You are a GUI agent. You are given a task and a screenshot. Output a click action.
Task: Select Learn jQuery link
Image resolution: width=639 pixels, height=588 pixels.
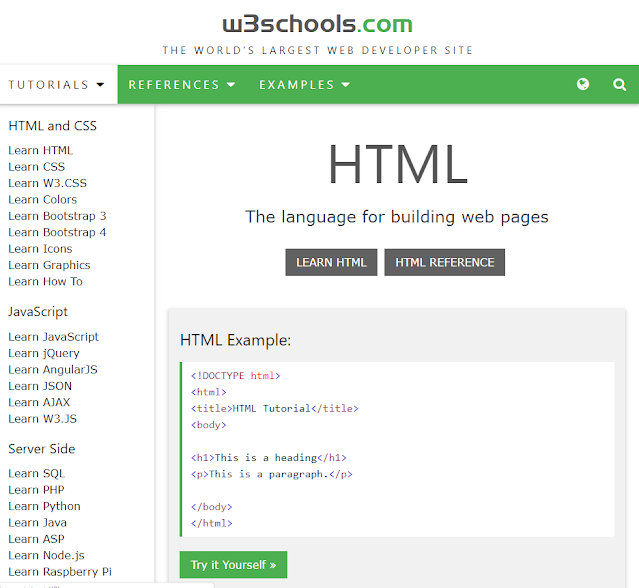pyautogui.click(x=44, y=353)
